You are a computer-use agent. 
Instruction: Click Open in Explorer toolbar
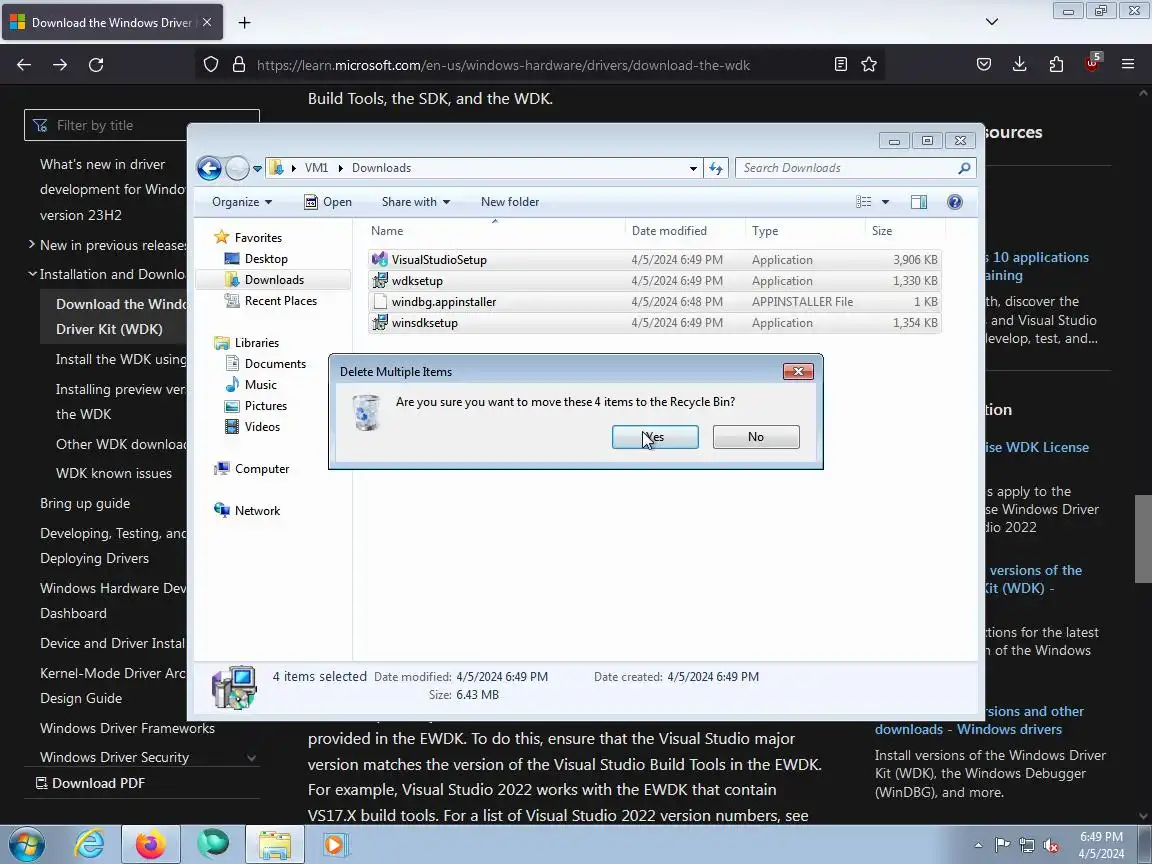click(328, 202)
